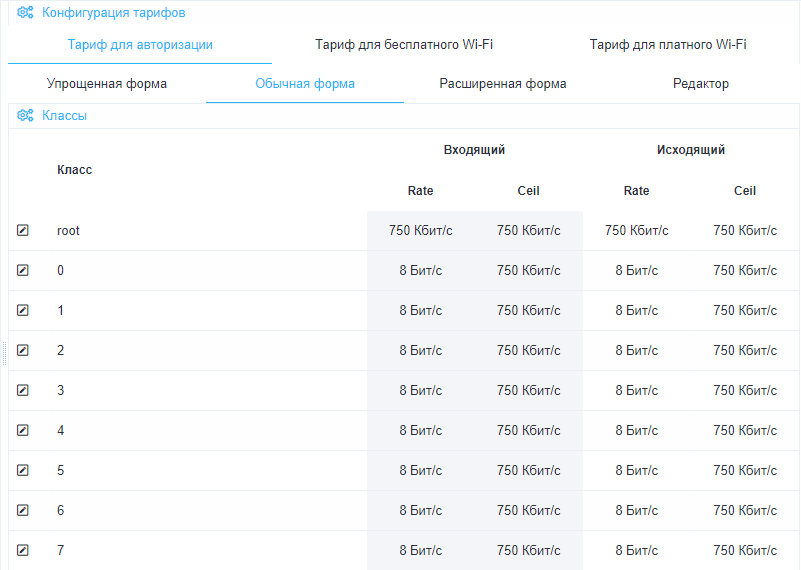Switch to Упрощенная форма tab
801x570 pixels.
coord(107,84)
